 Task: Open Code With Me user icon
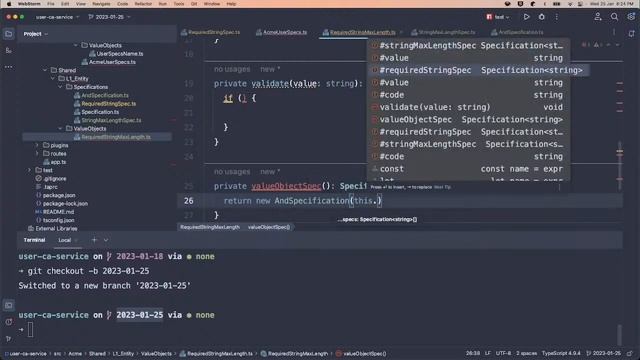tap(598, 17)
